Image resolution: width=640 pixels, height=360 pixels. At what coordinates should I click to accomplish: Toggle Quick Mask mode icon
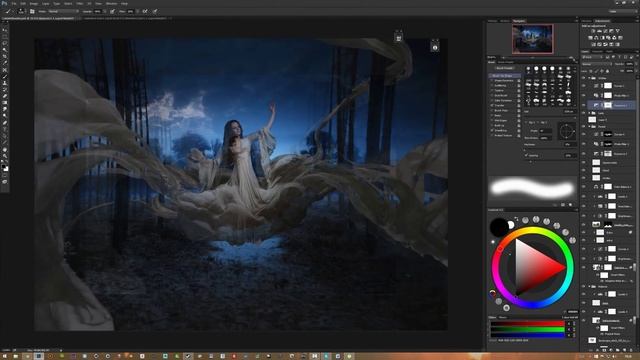pos(5,176)
